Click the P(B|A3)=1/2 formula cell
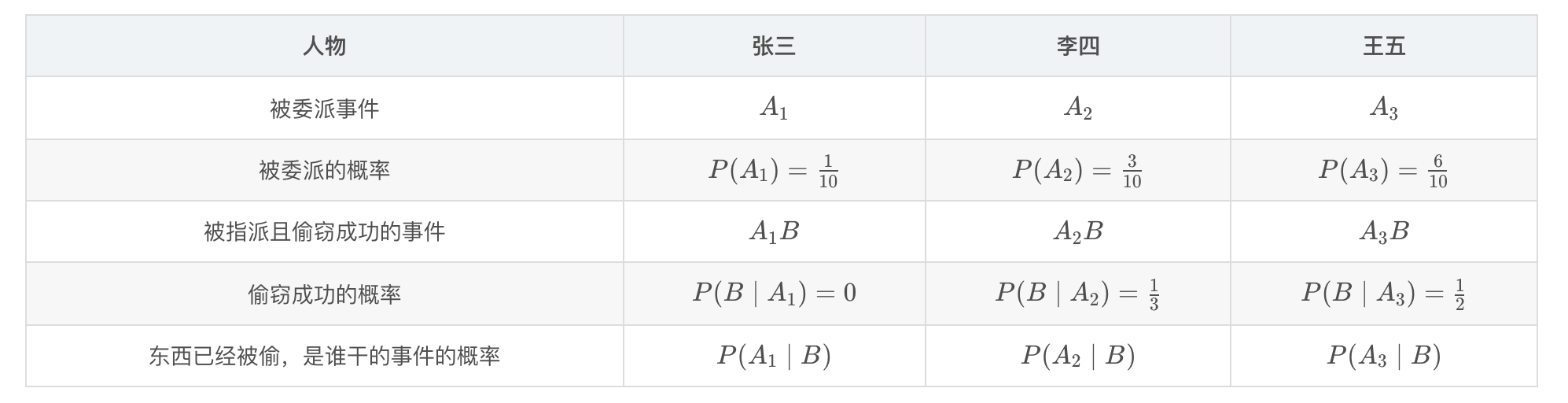1568x403 pixels. click(x=1383, y=294)
